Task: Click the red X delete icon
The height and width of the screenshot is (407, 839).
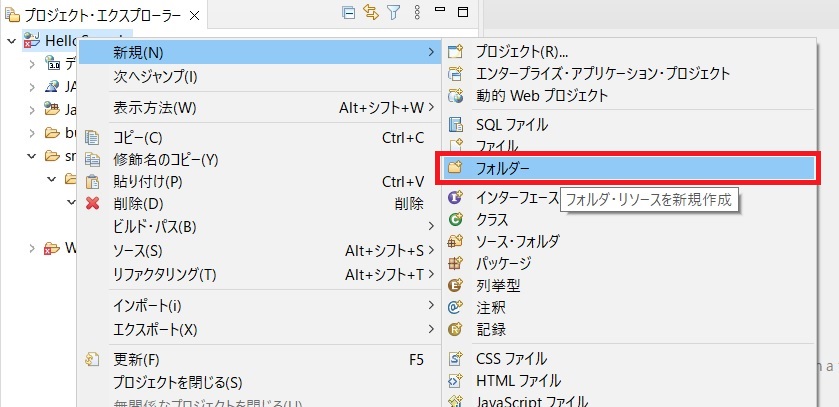Action: [x=93, y=203]
